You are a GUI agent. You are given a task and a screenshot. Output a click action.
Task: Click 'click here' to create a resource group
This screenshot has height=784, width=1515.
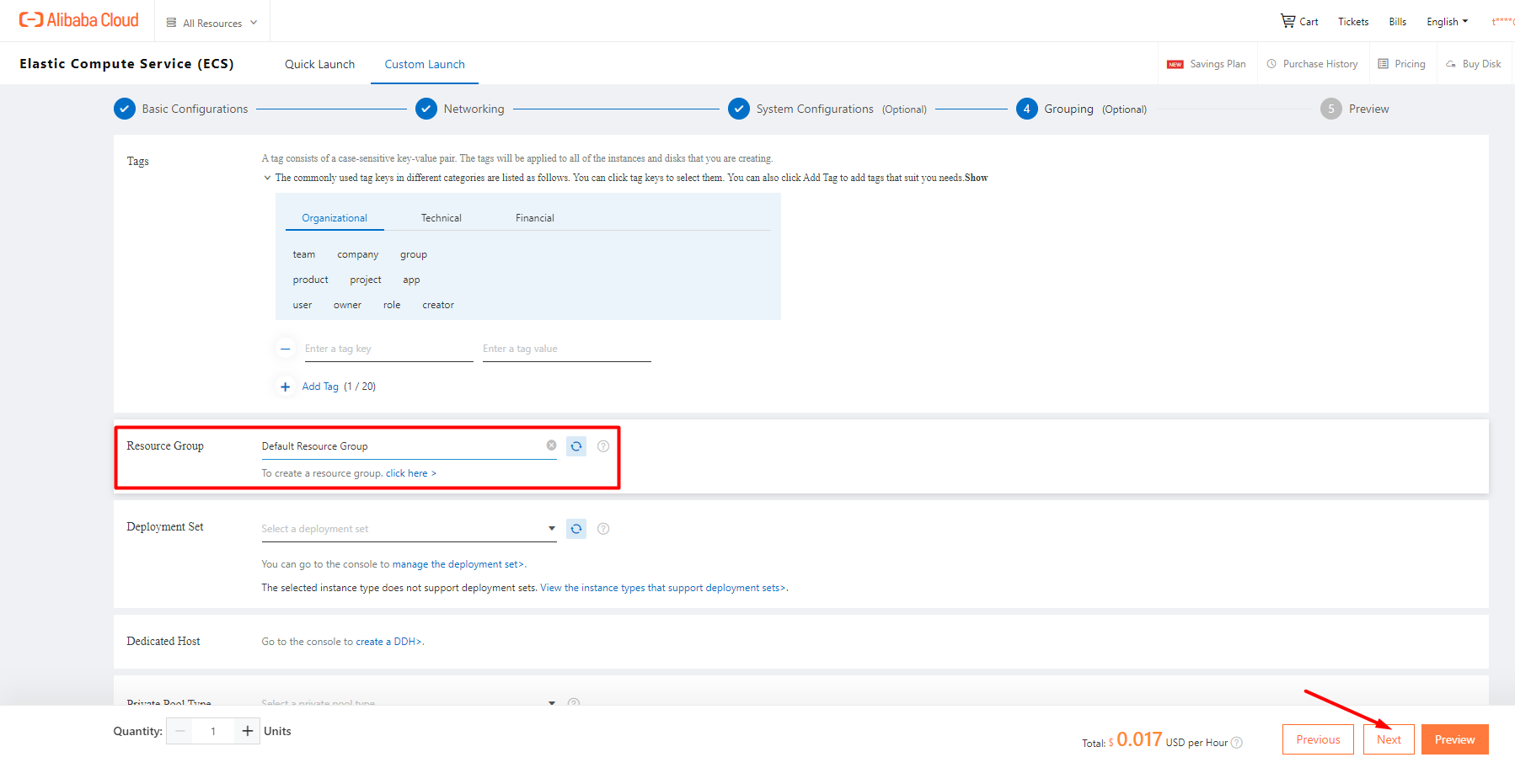tap(410, 472)
